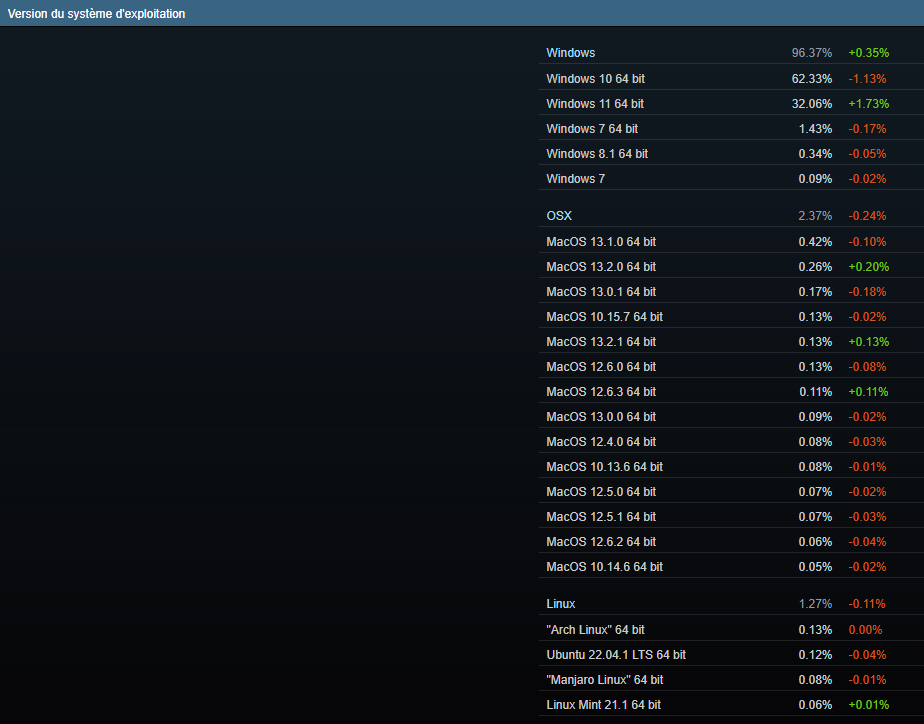Click the +0.35% Windows change value

[x=869, y=53]
